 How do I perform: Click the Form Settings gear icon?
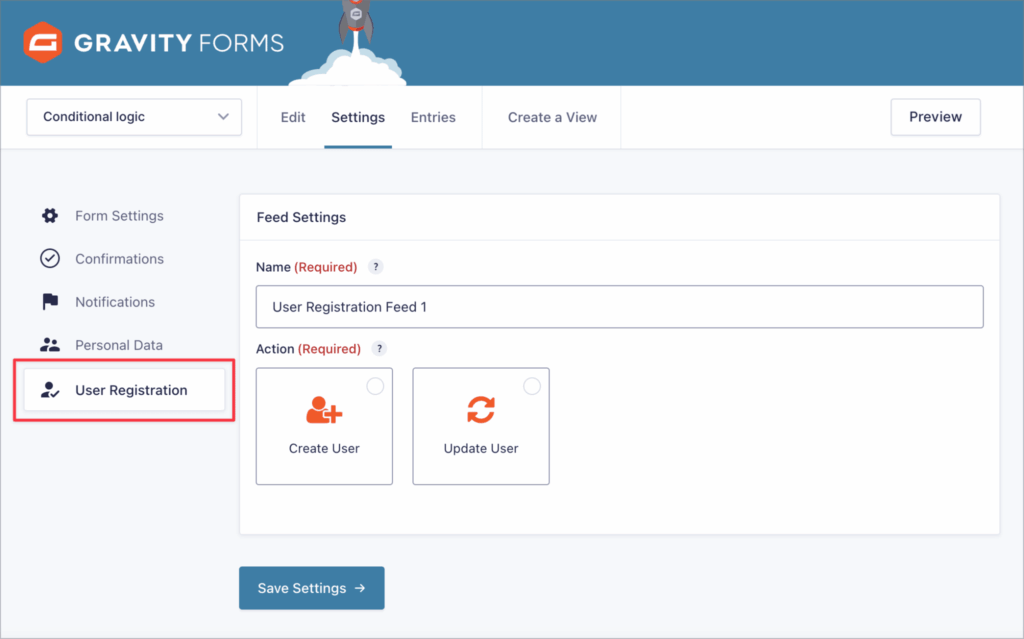point(50,216)
